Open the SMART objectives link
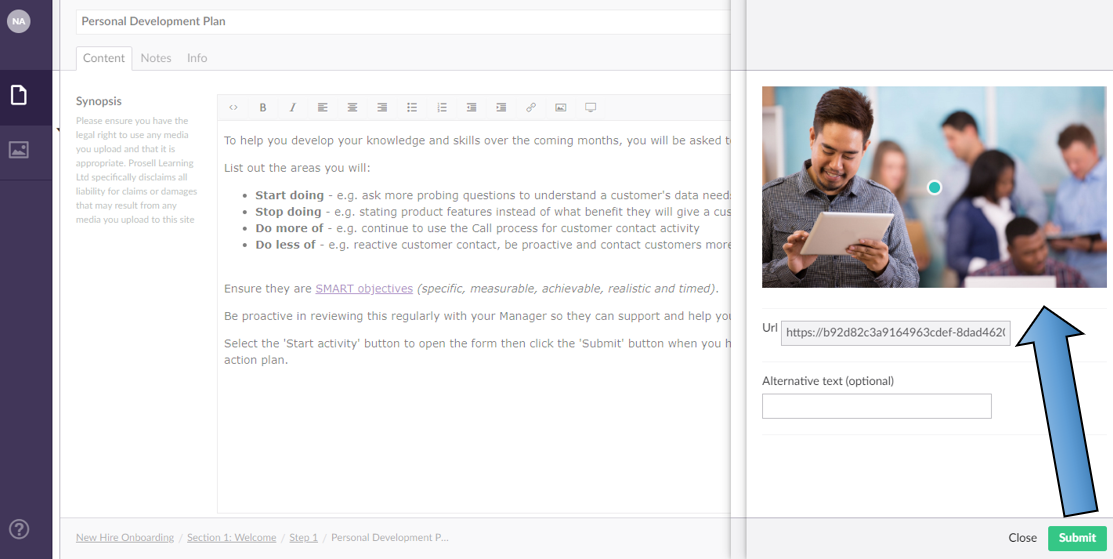1113x559 pixels. (x=364, y=289)
